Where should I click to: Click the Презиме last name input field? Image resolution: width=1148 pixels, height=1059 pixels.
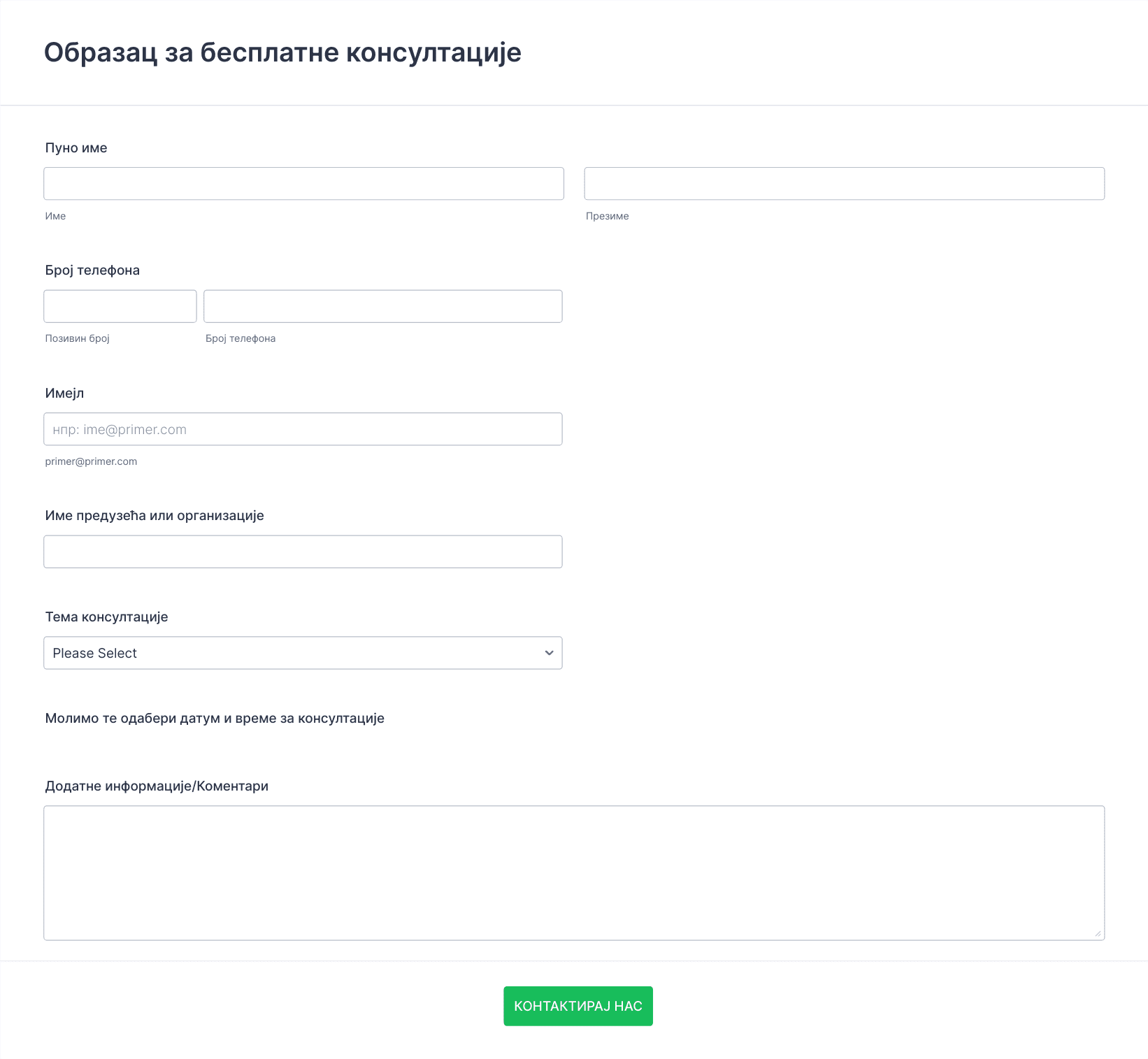pyautogui.click(x=845, y=184)
